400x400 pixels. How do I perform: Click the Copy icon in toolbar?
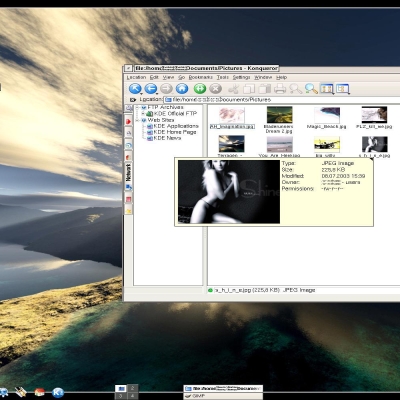249,89
